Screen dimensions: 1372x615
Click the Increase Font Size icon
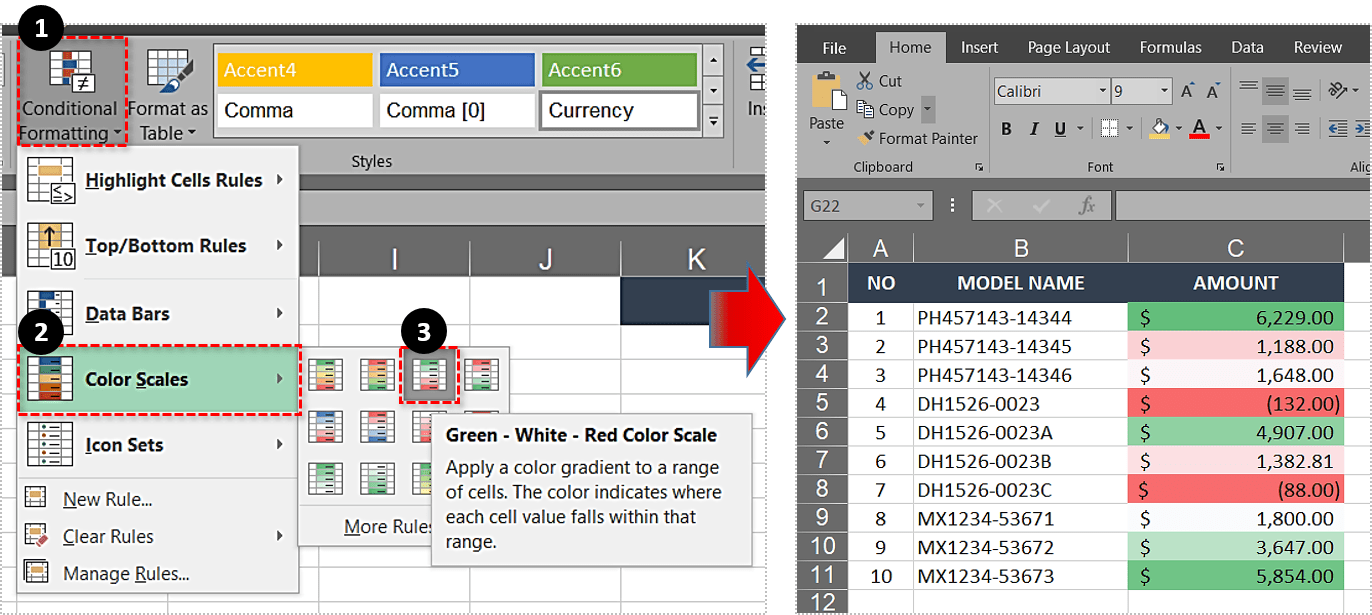1187,91
